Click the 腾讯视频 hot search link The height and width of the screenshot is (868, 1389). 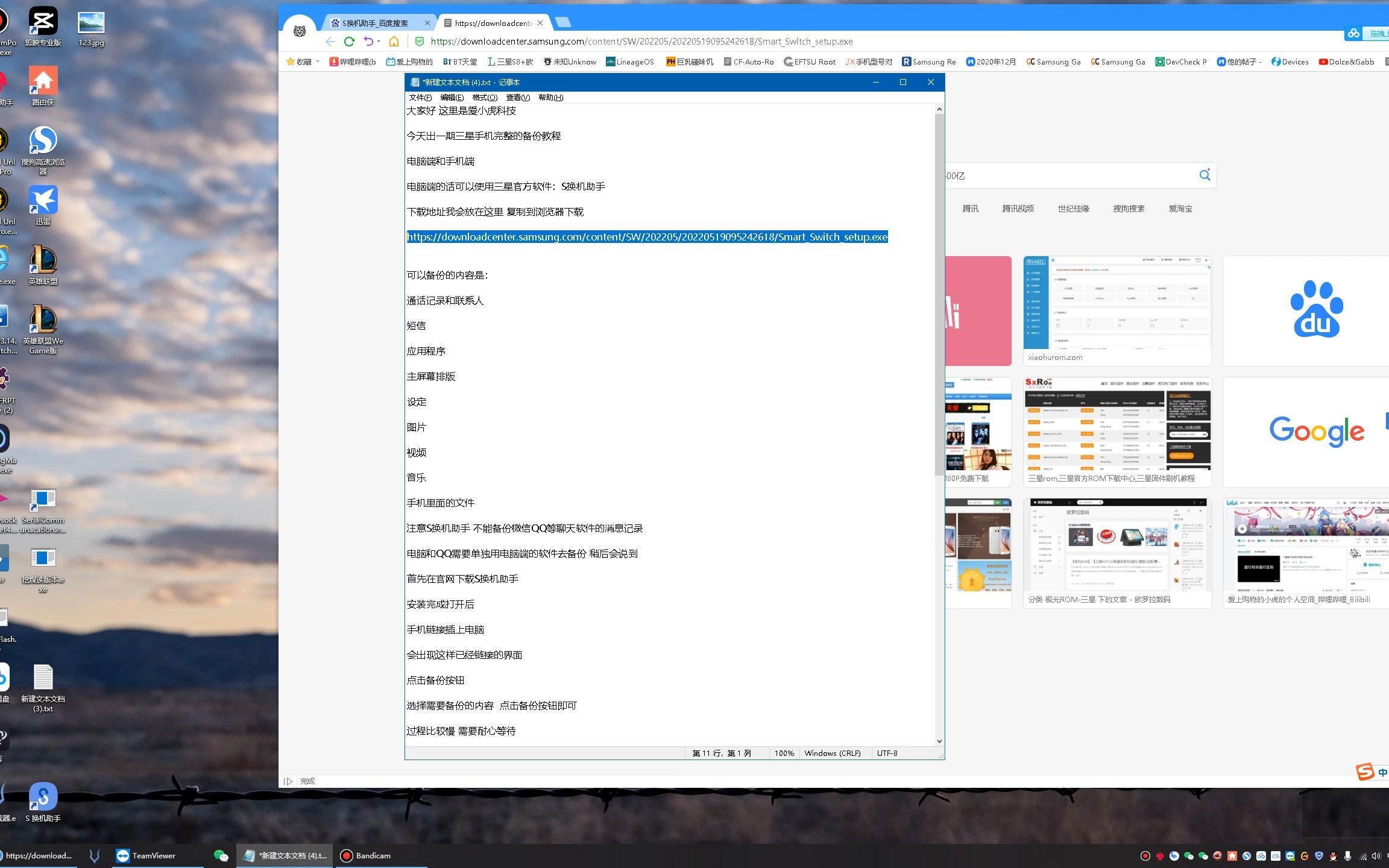pyautogui.click(x=1019, y=208)
